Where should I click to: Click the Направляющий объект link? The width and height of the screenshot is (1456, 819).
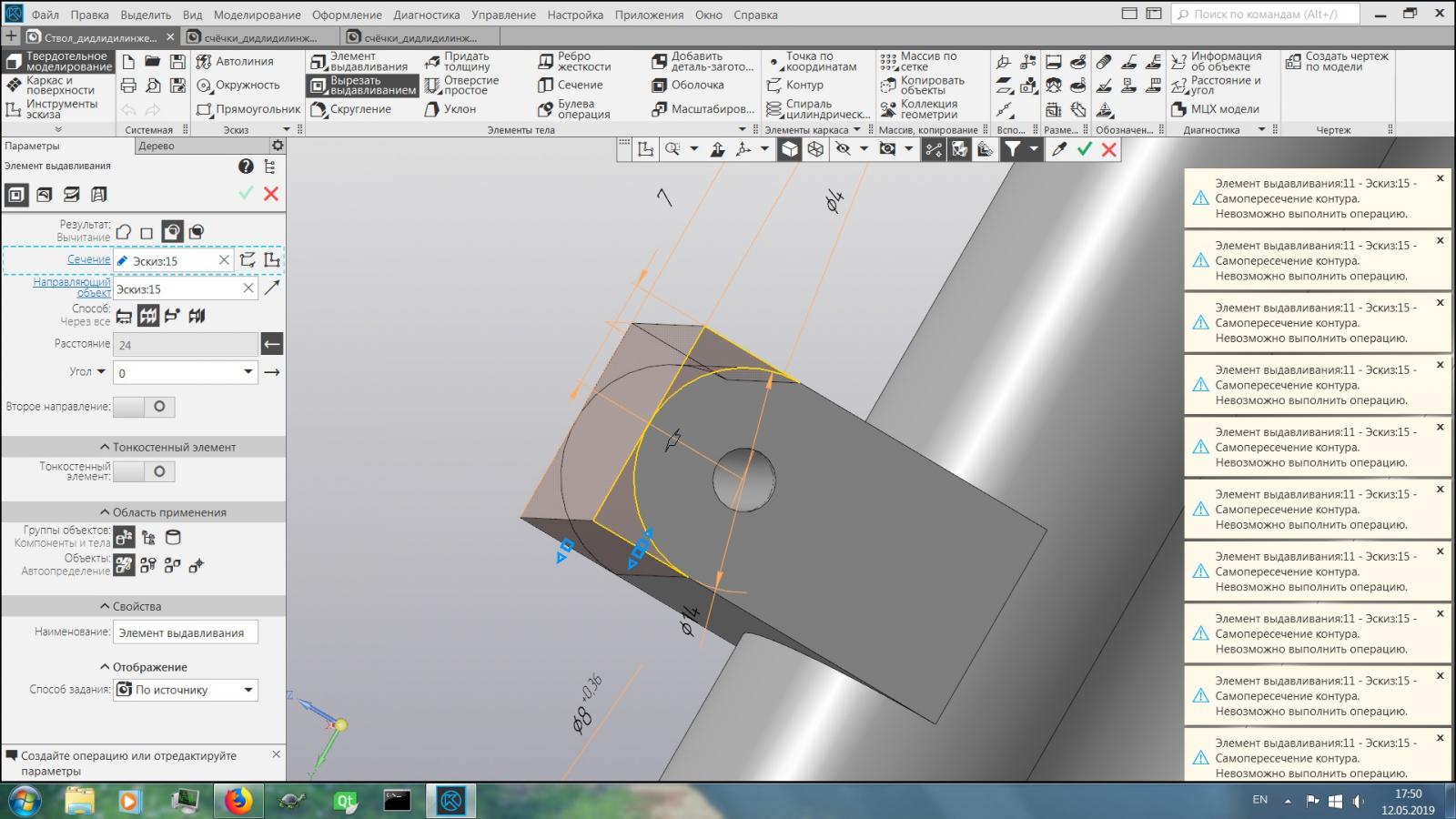pos(72,288)
